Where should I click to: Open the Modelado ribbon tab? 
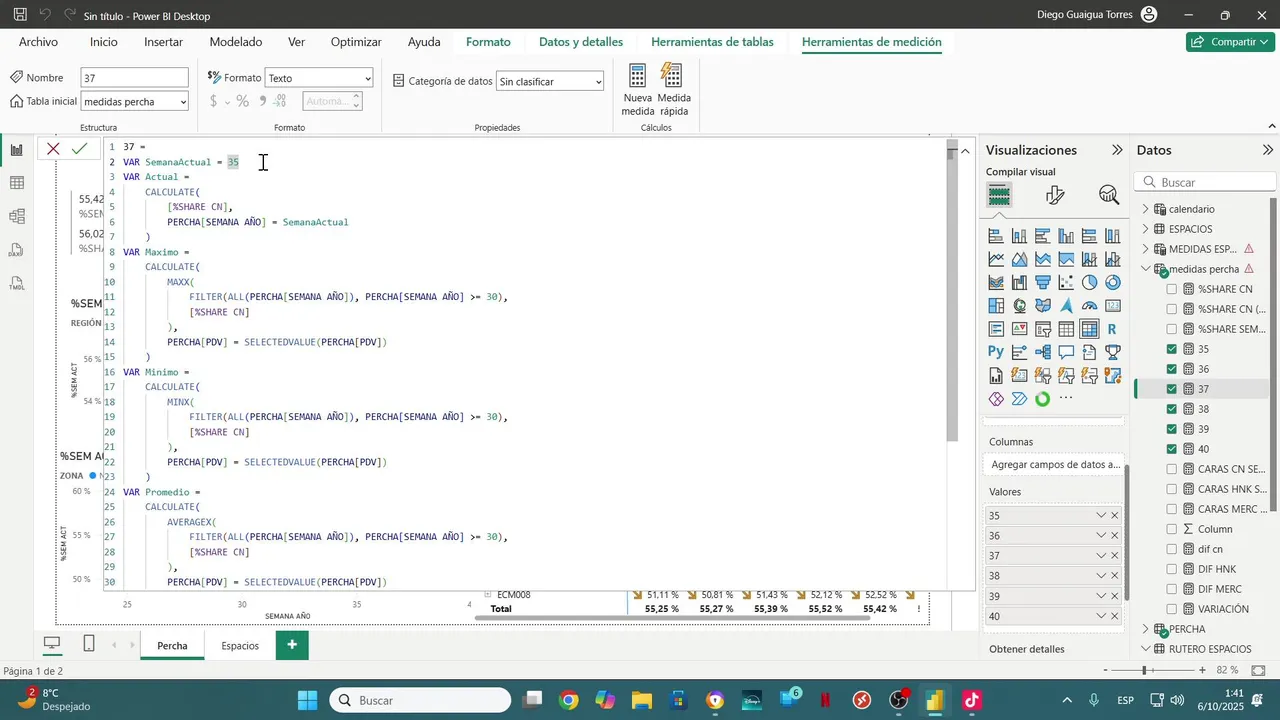[235, 42]
